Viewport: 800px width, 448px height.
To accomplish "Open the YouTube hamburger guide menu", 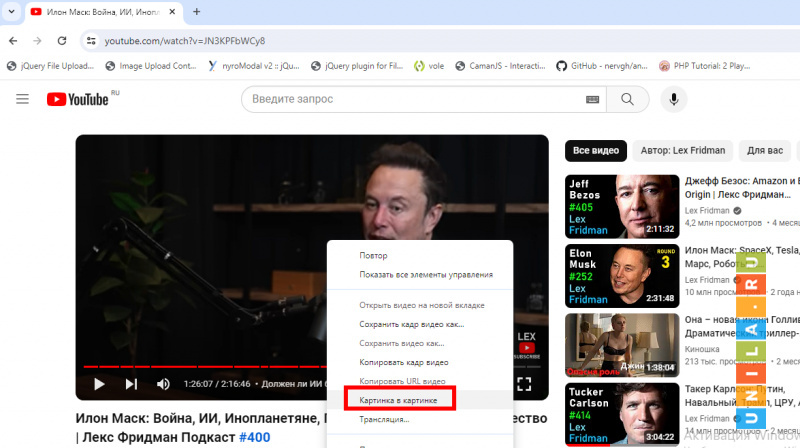I will (x=22, y=99).
